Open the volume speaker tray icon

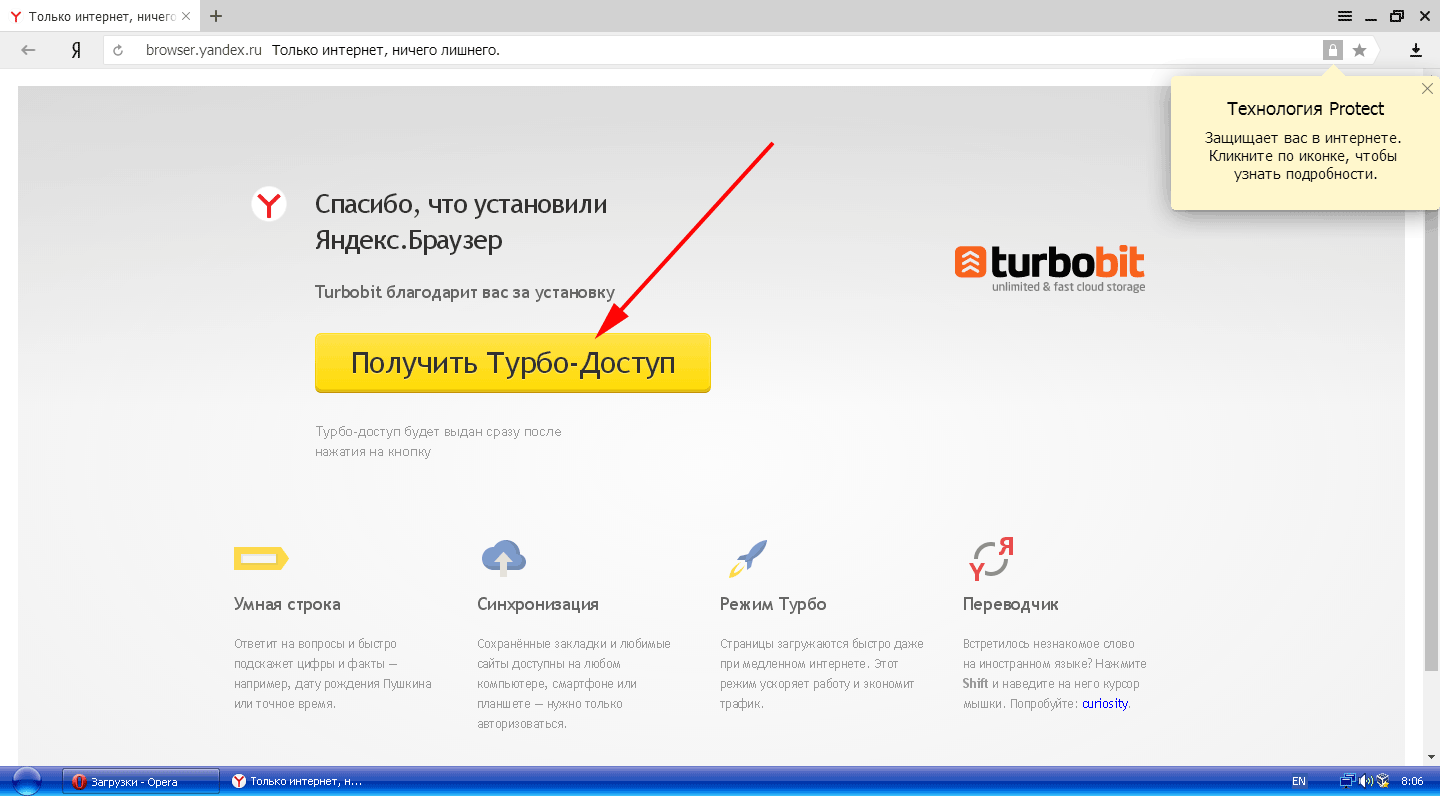pos(1366,781)
